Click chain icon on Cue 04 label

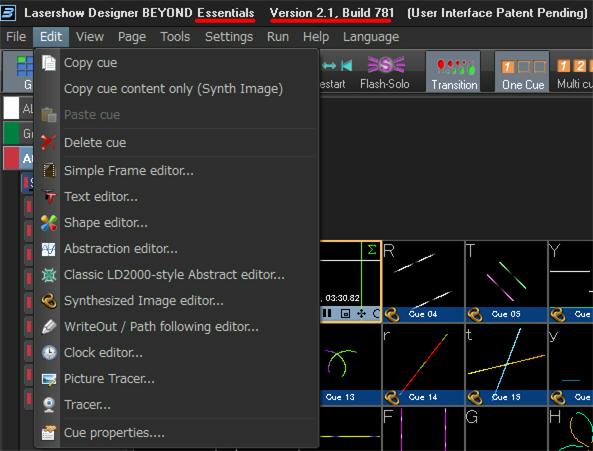pos(392,315)
